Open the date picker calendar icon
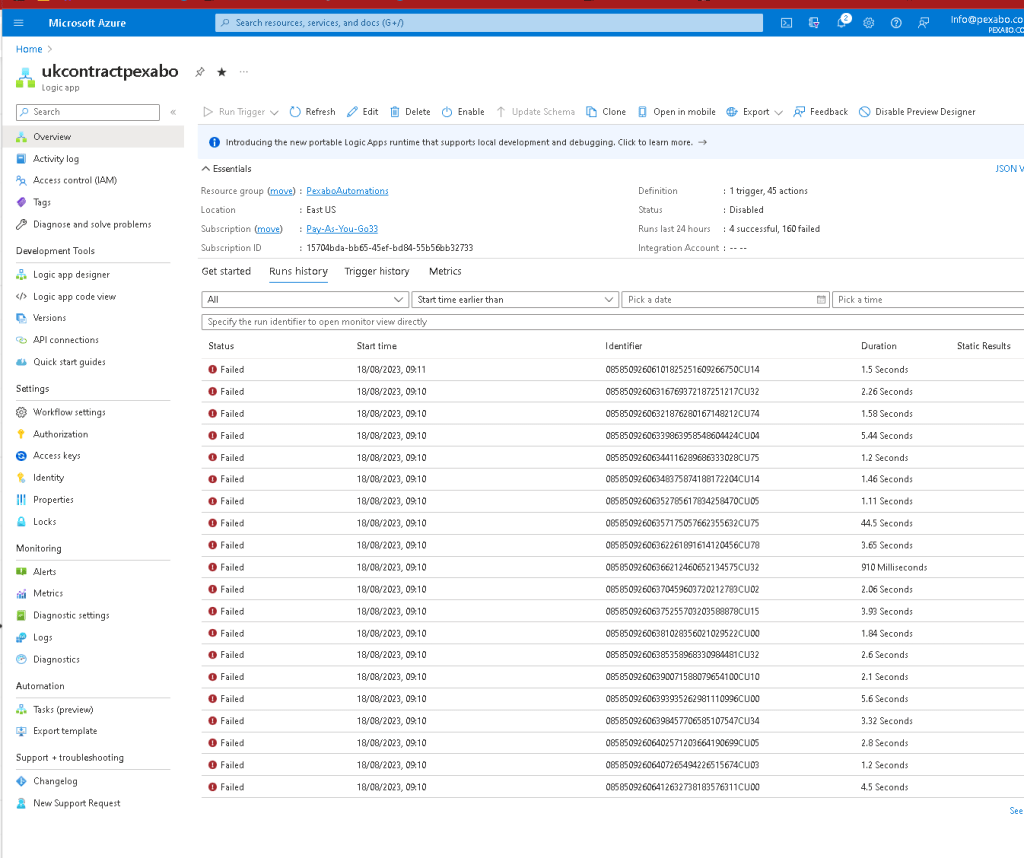 click(x=821, y=300)
